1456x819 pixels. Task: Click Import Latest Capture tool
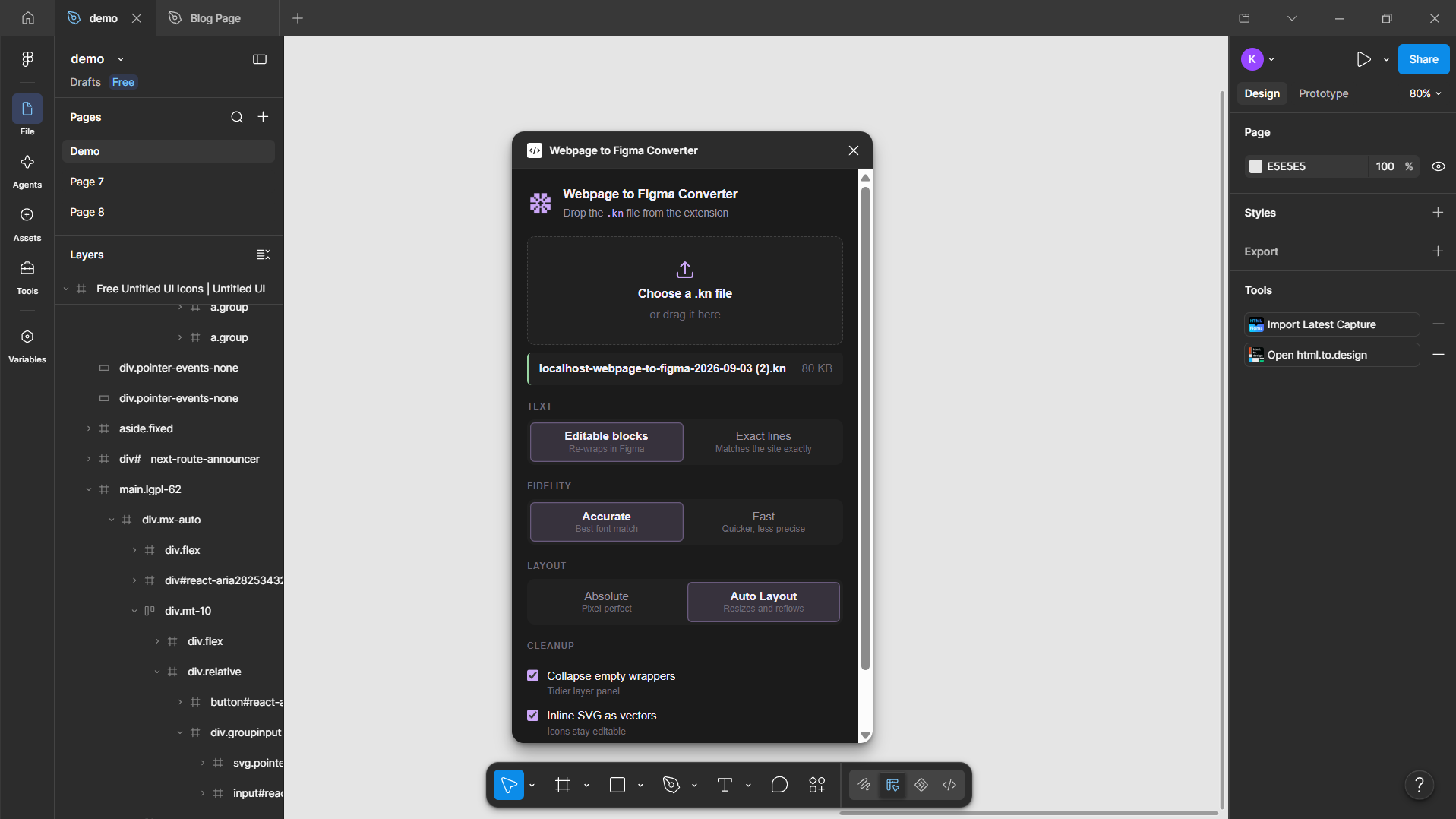pos(1332,324)
